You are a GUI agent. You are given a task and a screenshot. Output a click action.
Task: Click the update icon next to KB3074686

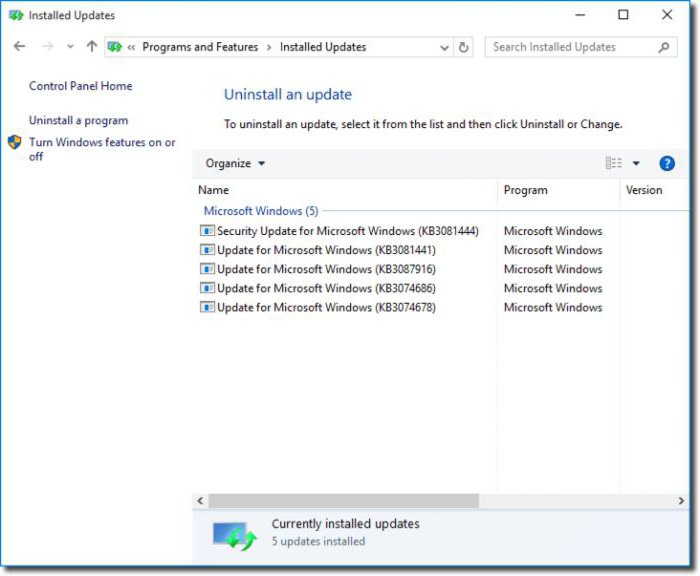pos(207,288)
